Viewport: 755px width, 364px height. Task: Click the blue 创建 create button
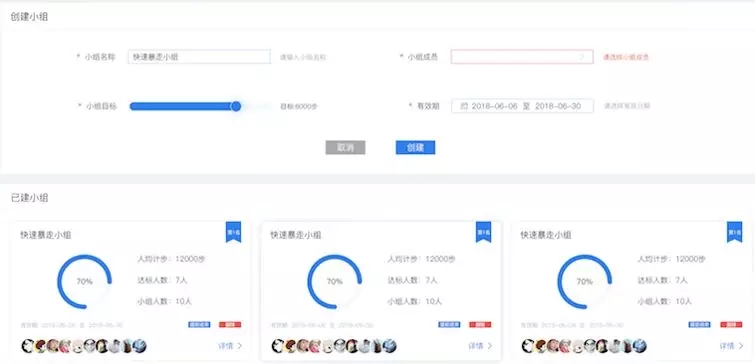(416, 147)
